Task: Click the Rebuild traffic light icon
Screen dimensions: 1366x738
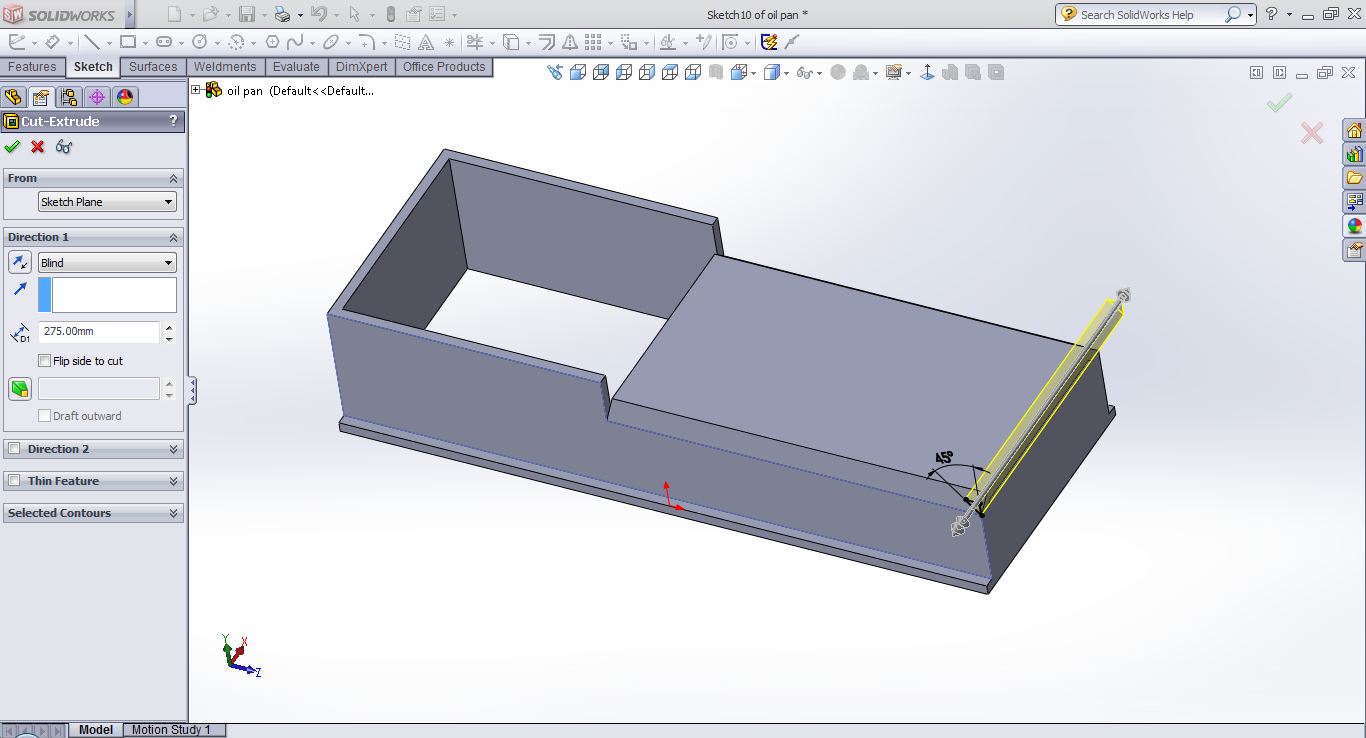Action: click(x=390, y=14)
